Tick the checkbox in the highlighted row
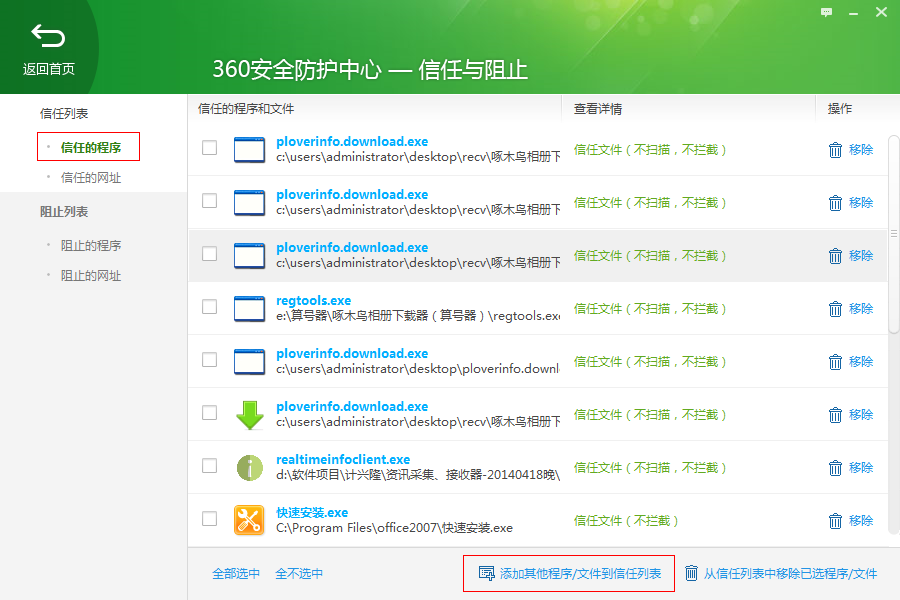900x600 pixels. pos(210,254)
